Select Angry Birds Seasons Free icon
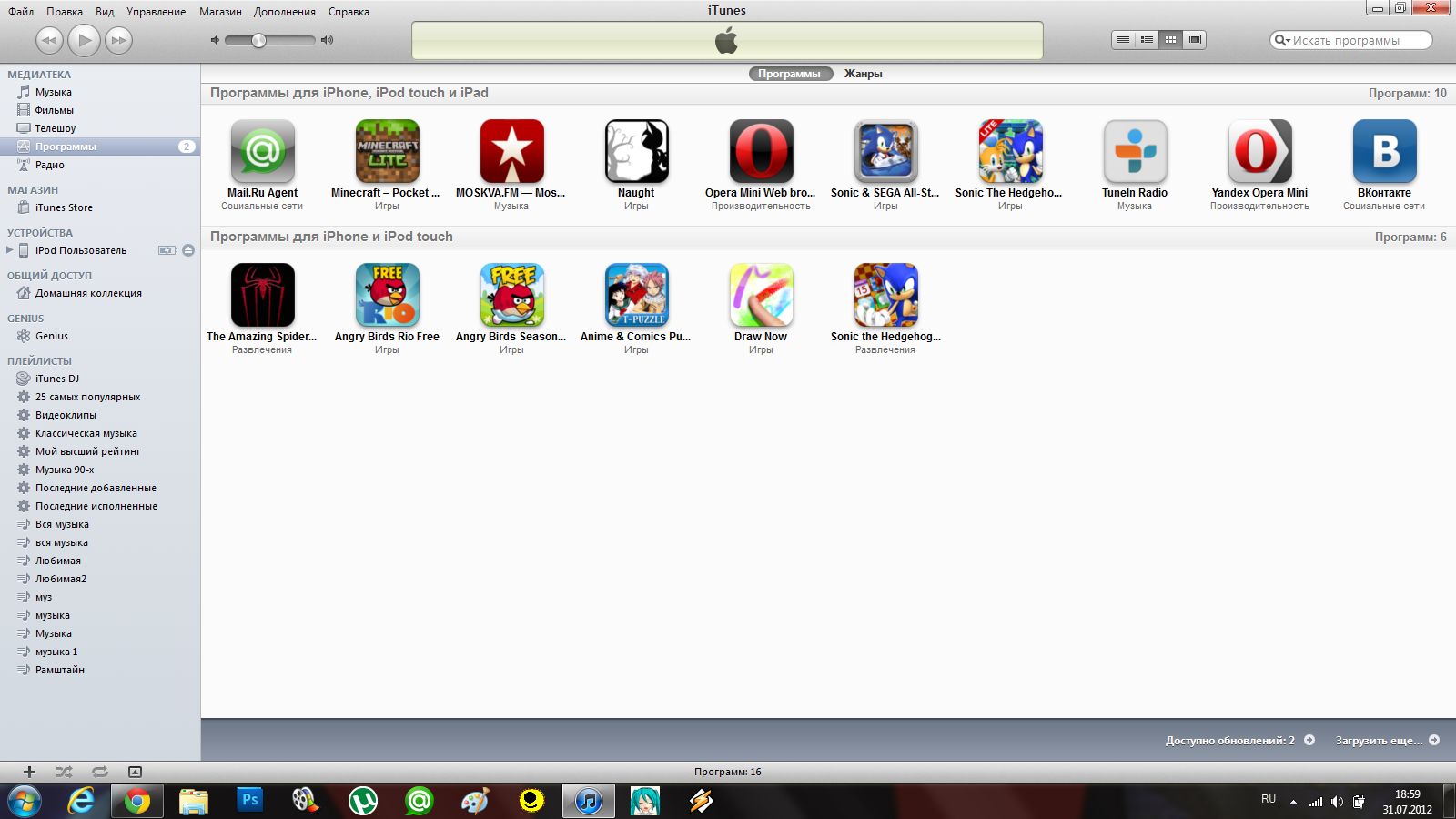Viewport: 1456px width, 819px height. coord(511,295)
